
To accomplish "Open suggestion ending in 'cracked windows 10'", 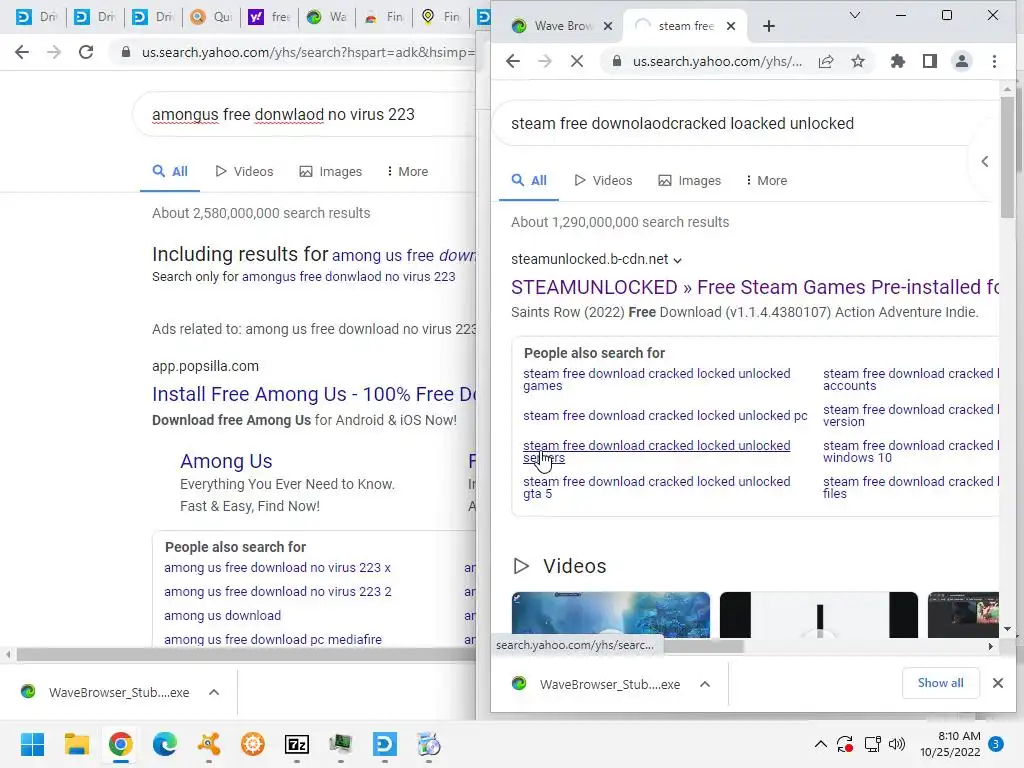I will (910, 451).
